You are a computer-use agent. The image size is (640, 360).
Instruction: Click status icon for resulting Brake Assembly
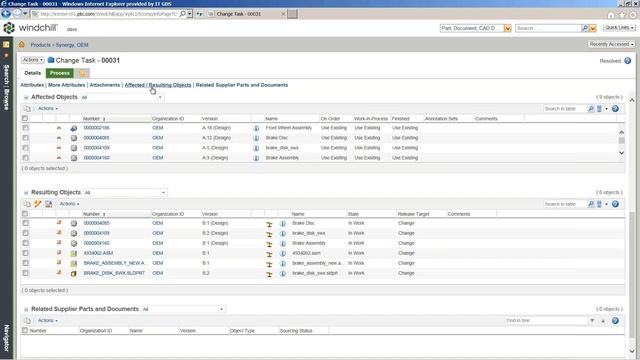(x=269, y=244)
